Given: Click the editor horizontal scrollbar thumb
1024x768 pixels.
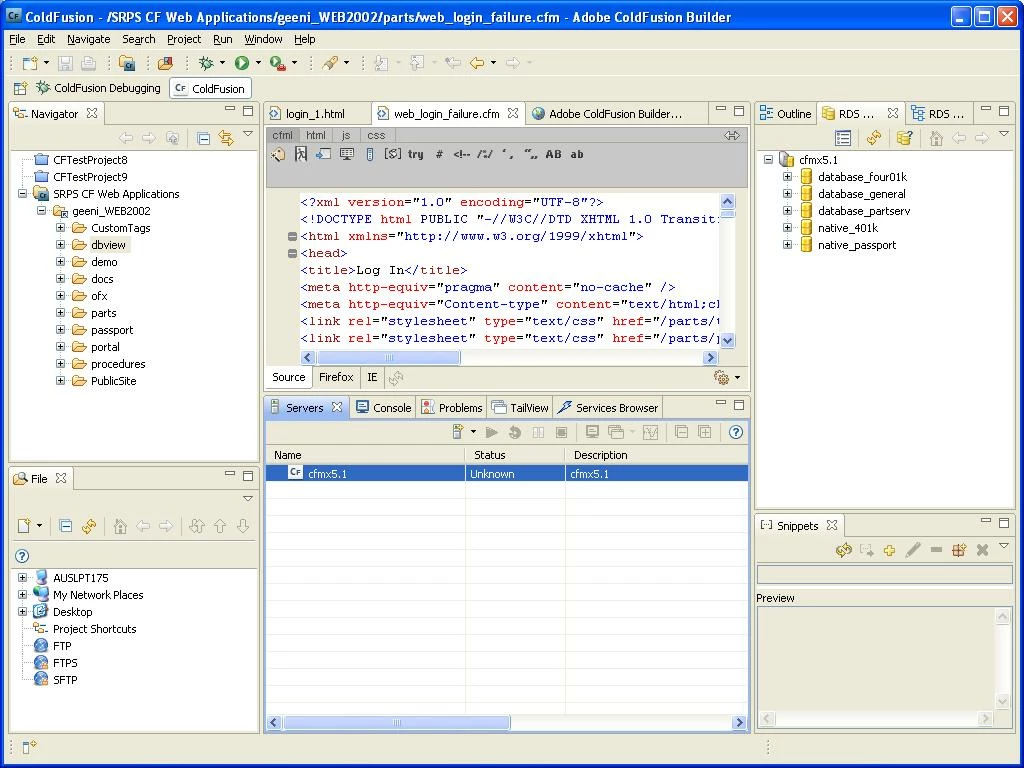Looking at the screenshot, I should tap(389, 358).
